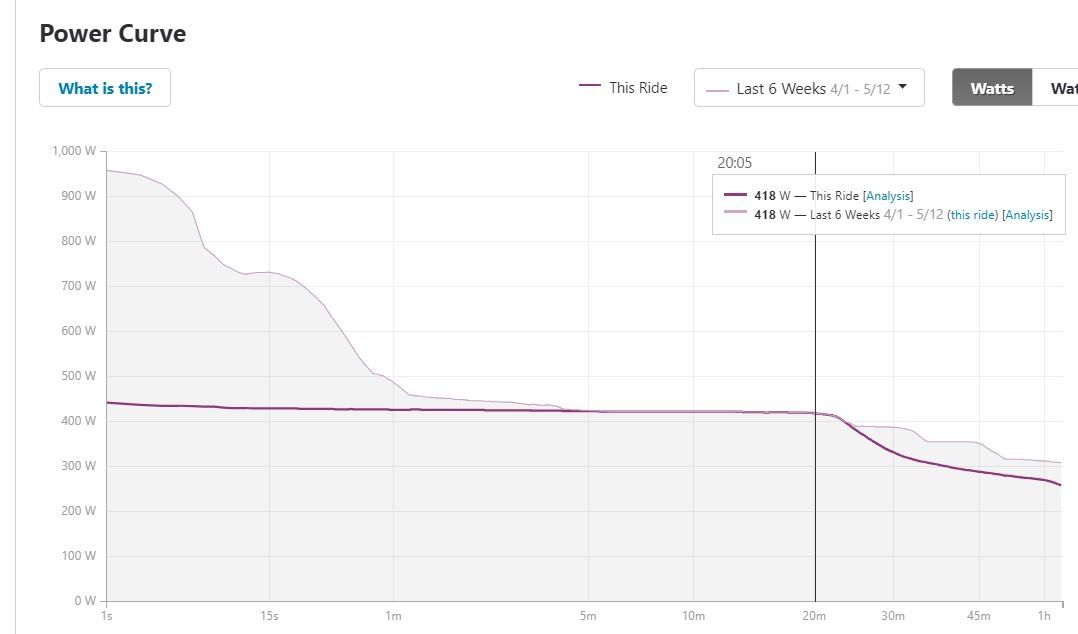Click the caret arrow beside 4/1 - 5/12

click(903, 87)
